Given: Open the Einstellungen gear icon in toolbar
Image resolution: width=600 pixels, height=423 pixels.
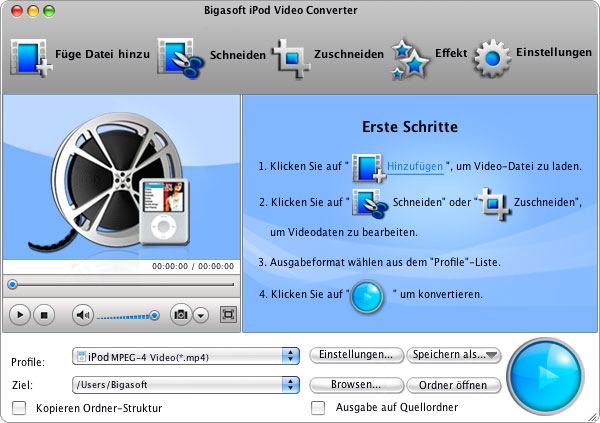Looking at the screenshot, I should [x=492, y=58].
